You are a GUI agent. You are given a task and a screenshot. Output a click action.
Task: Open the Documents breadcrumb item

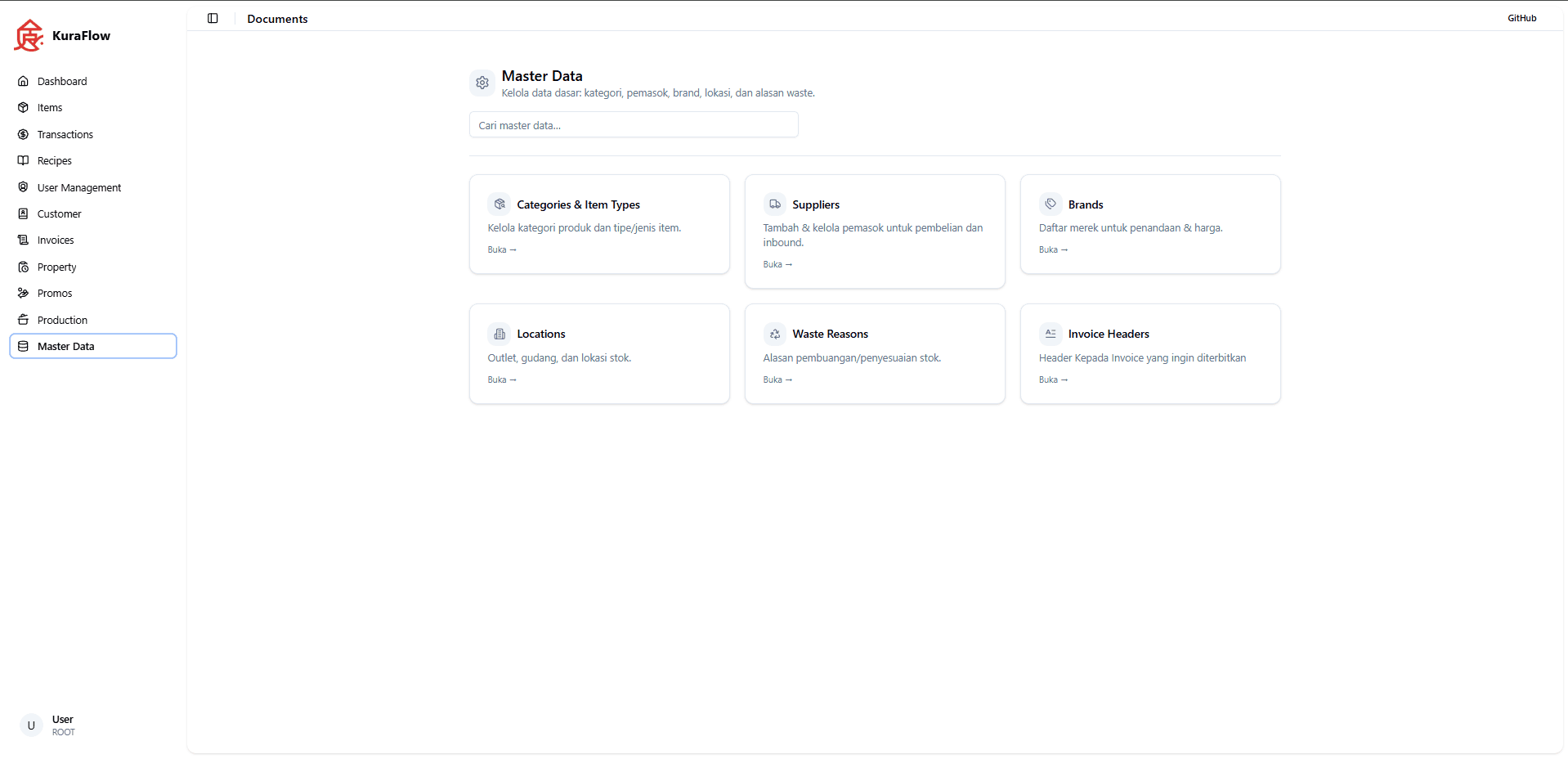click(277, 18)
